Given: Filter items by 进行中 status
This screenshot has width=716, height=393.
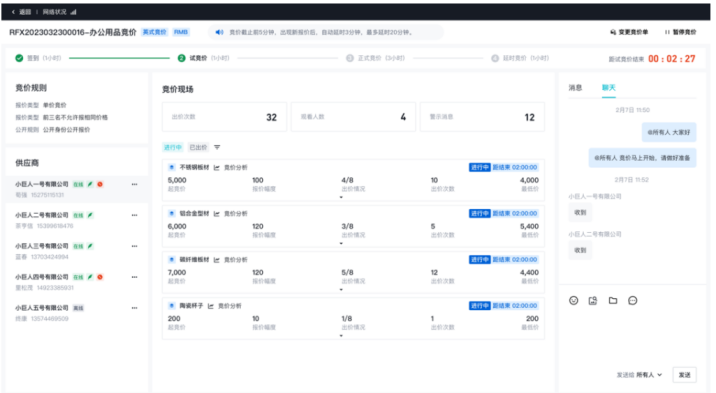Looking at the screenshot, I should [173, 147].
